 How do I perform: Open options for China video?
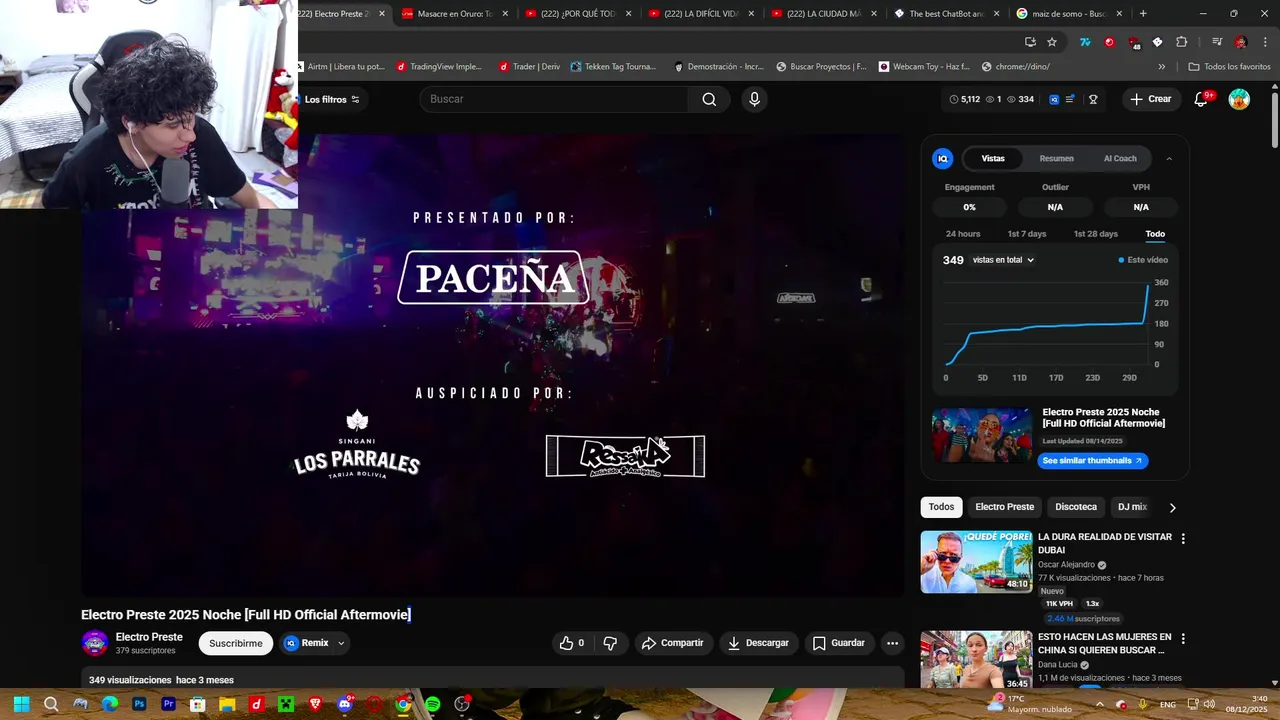tap(1183, 638)
